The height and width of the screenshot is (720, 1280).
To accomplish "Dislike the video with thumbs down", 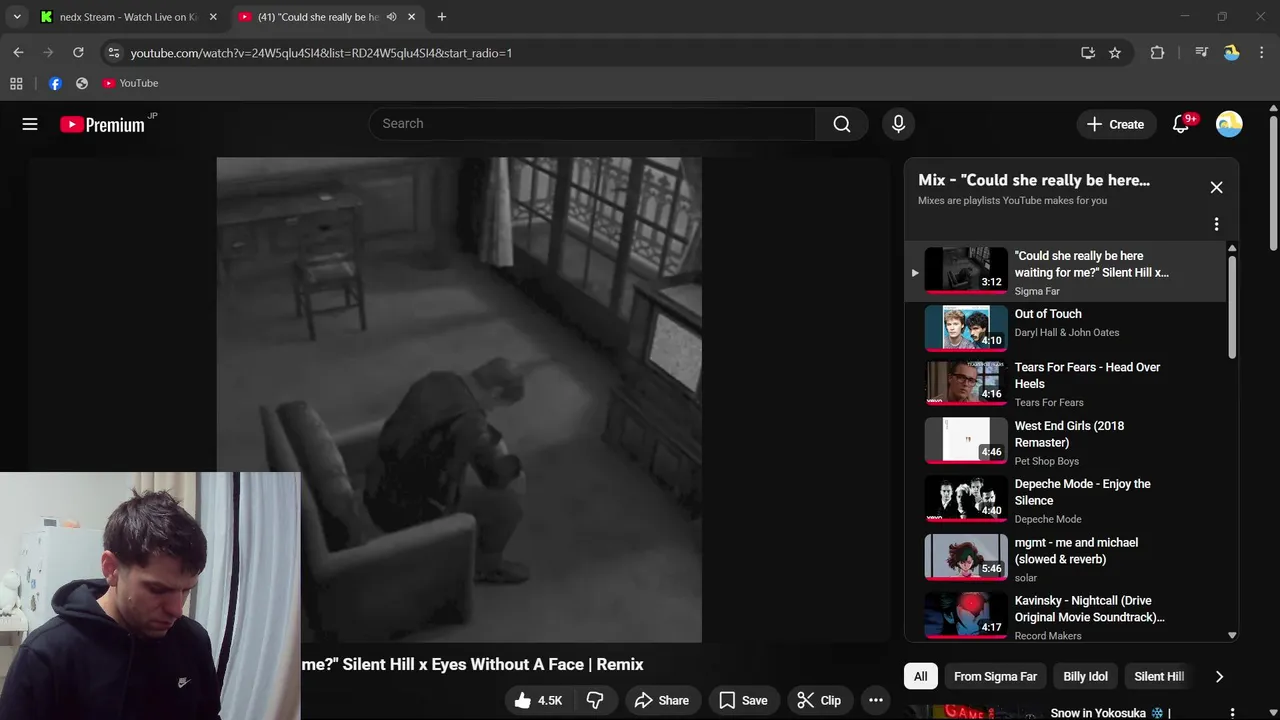I will point(595,700).
